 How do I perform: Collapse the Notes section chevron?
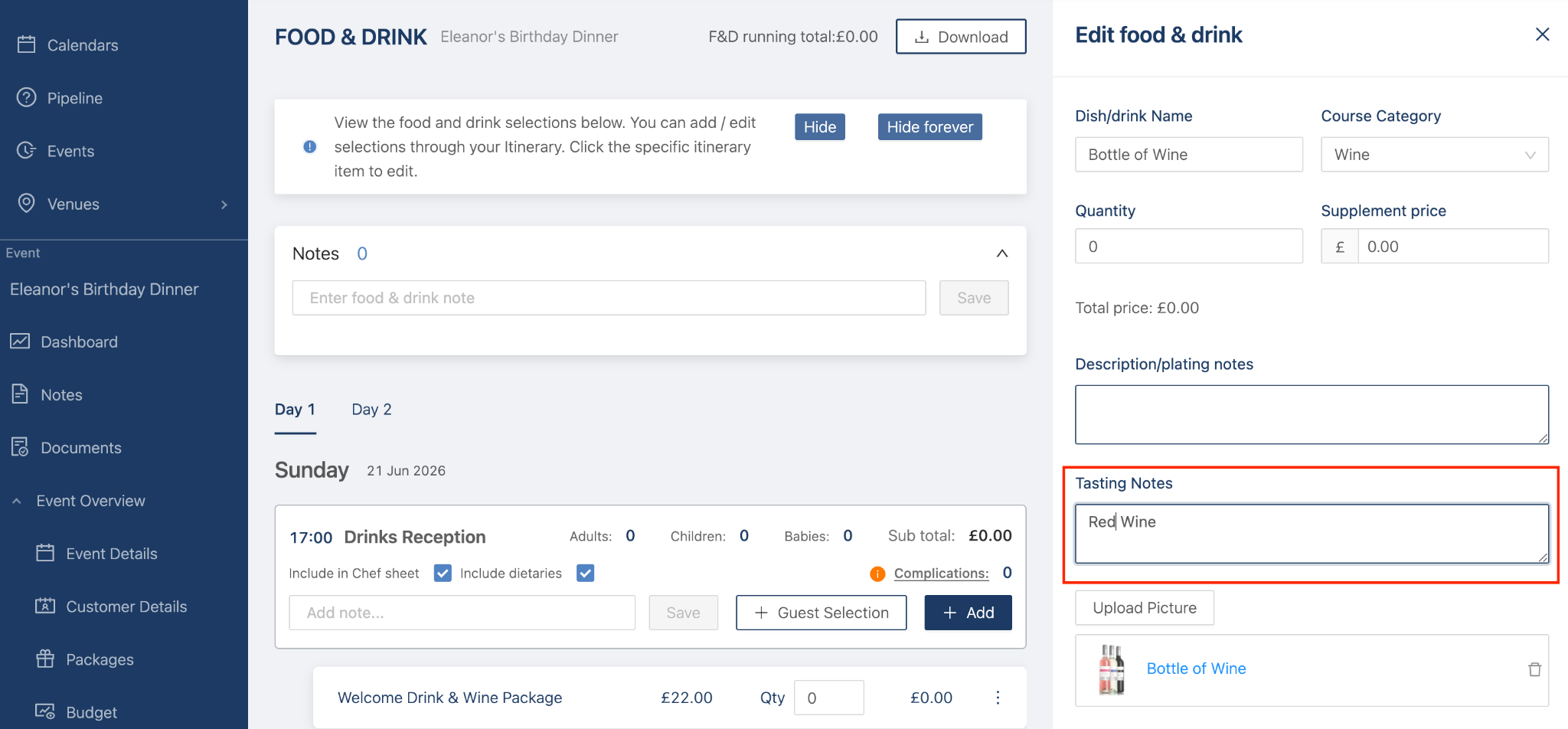point(1001,253)
